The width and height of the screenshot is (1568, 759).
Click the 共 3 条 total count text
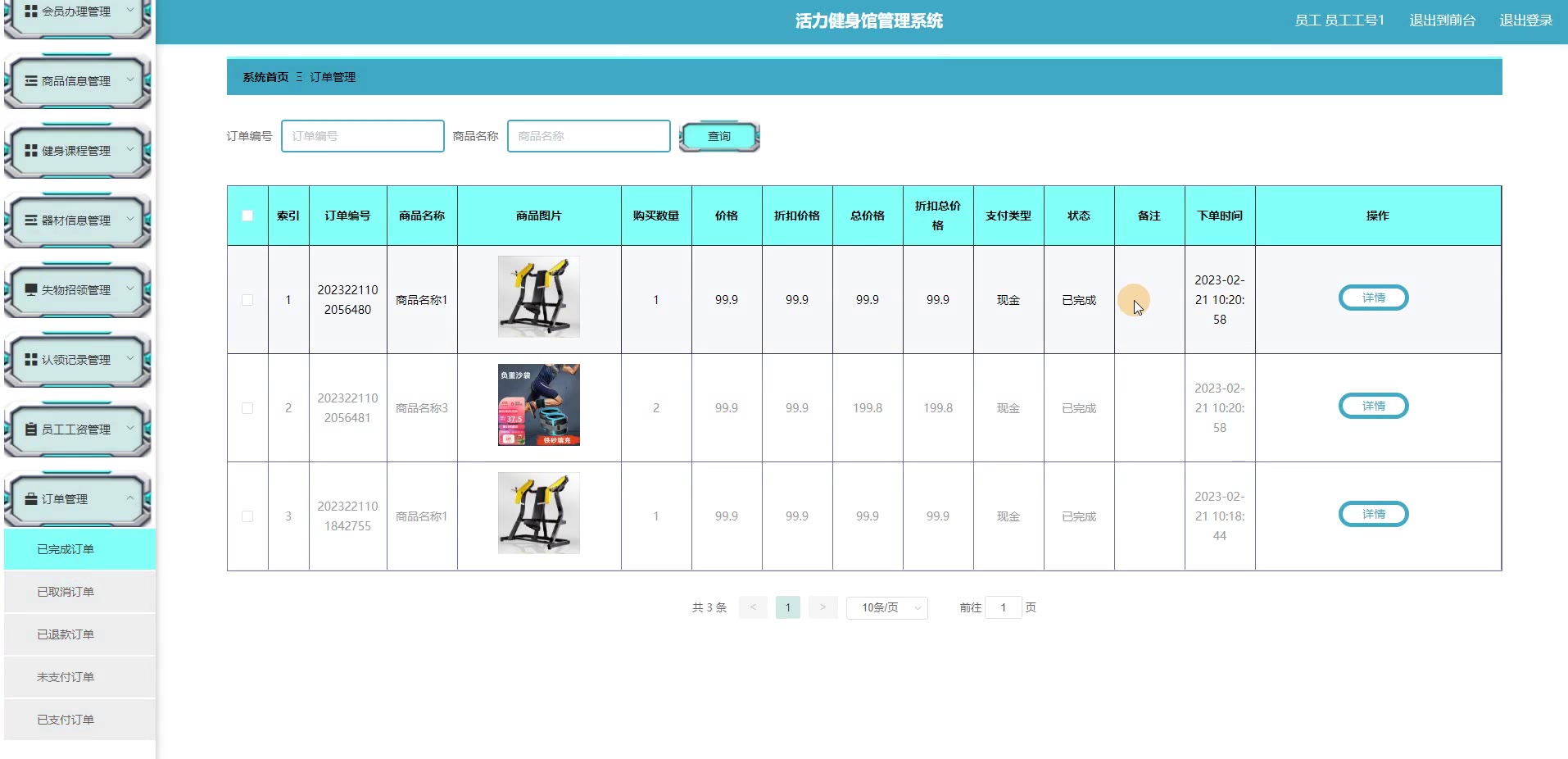tap(709, 607)
